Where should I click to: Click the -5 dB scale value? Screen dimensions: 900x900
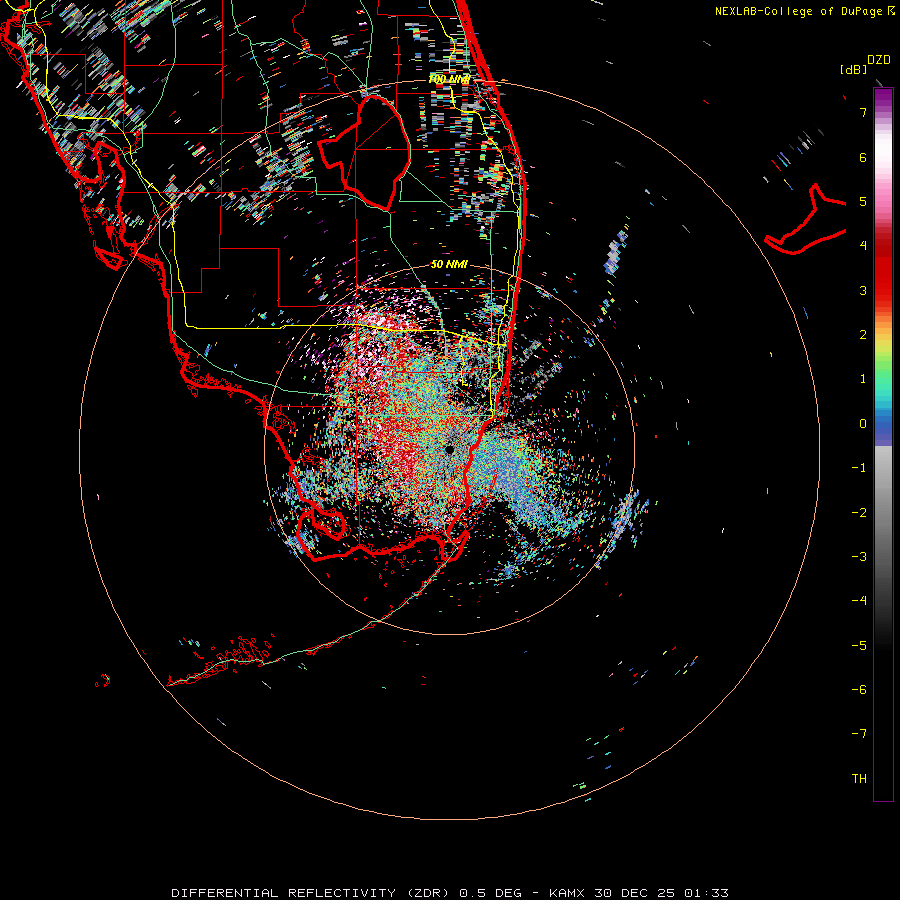[859, 646]
